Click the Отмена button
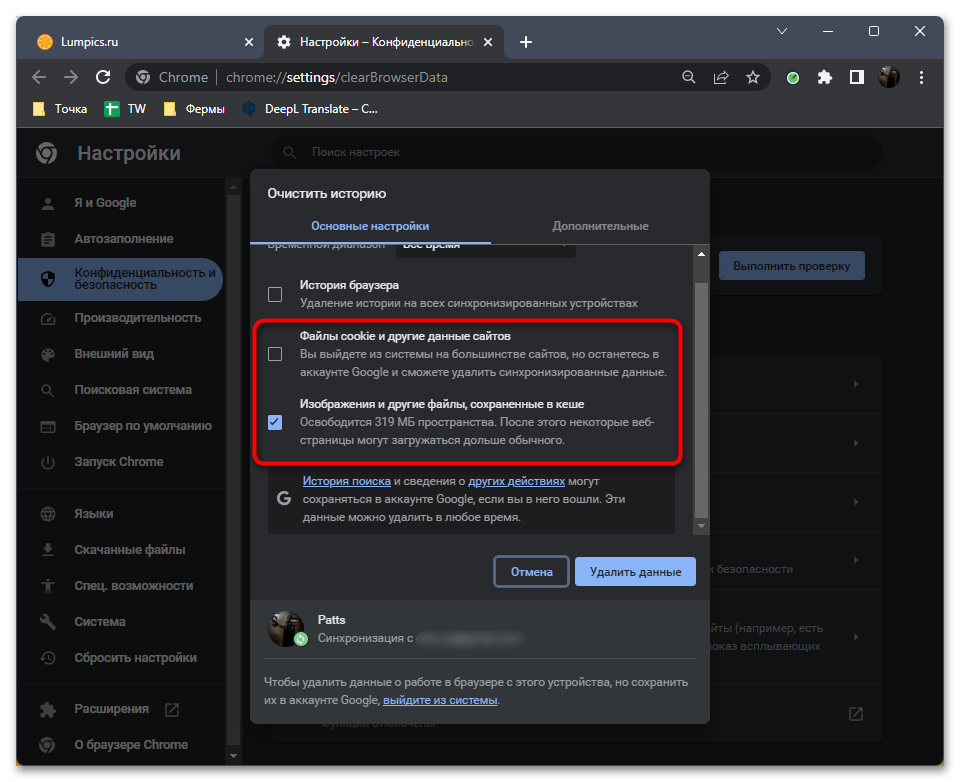This screenshot has width=960, height=782. [531, 572]
